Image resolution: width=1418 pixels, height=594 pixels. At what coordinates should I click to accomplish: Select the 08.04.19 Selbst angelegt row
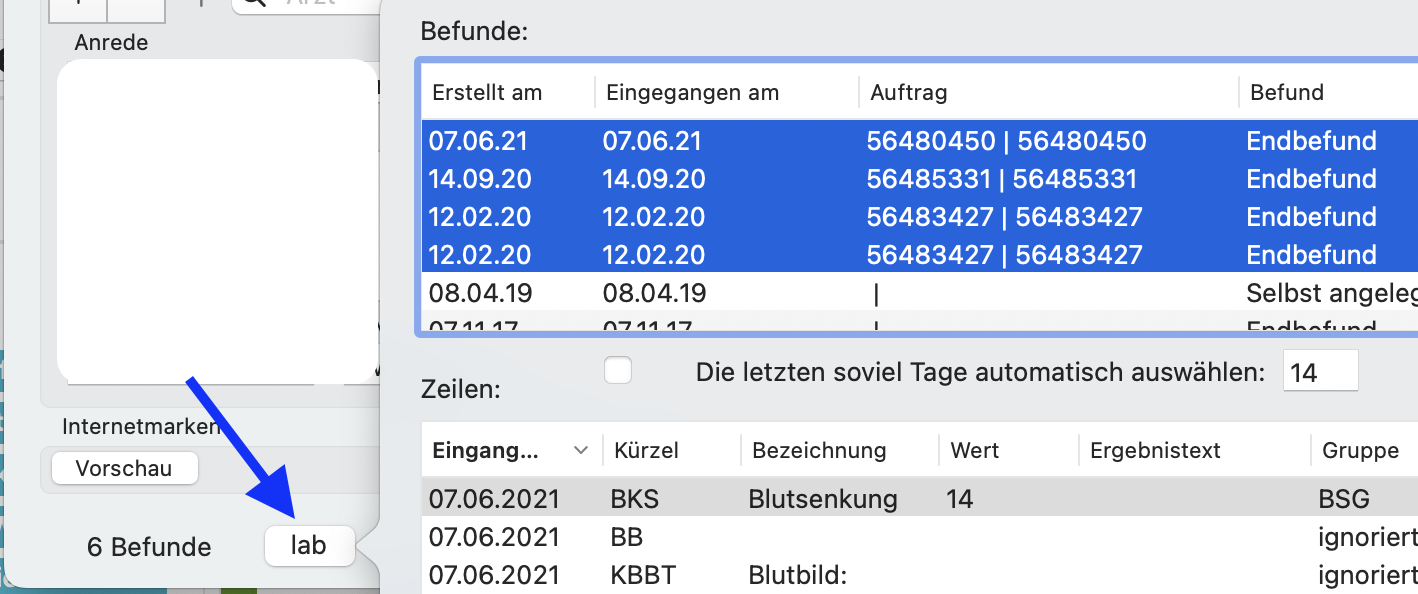click(800, 293)
